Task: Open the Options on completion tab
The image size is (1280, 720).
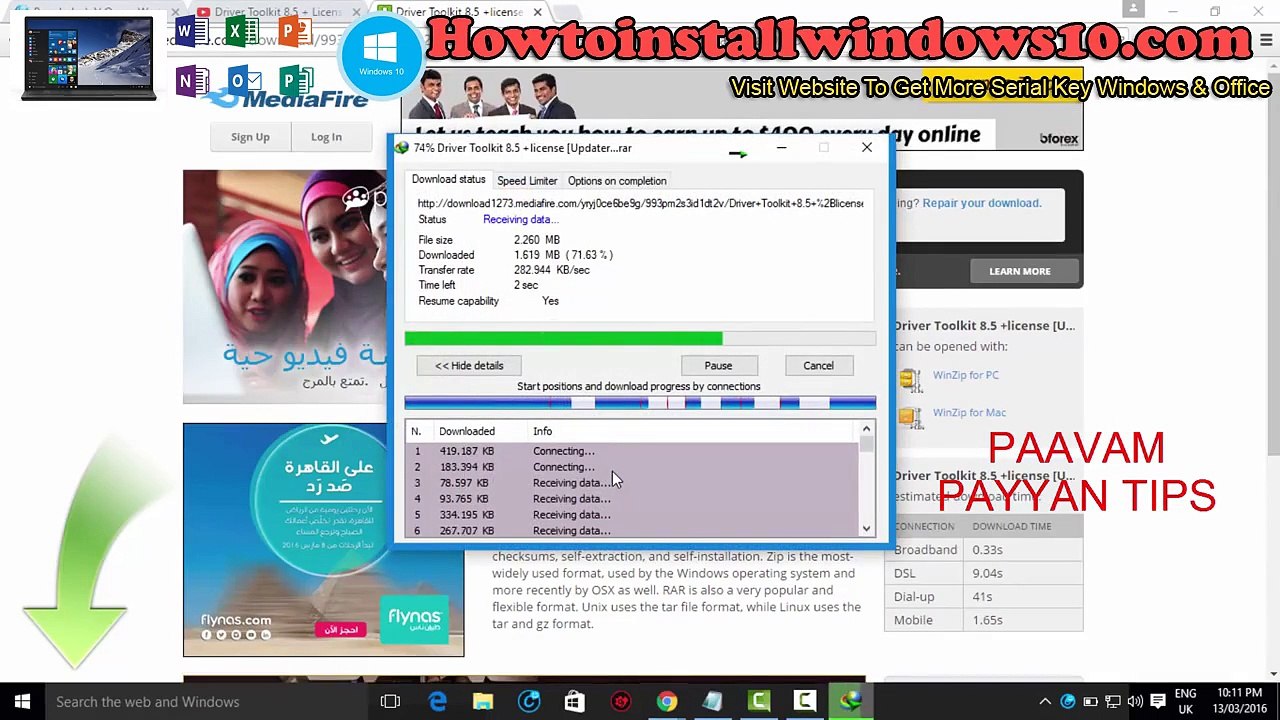Action: click(x=617, y=181)
